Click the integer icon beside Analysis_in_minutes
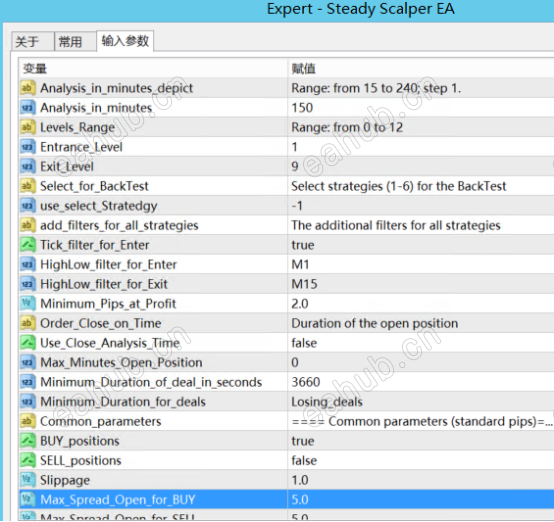554x522 pixels. click(x=28, y=107)
